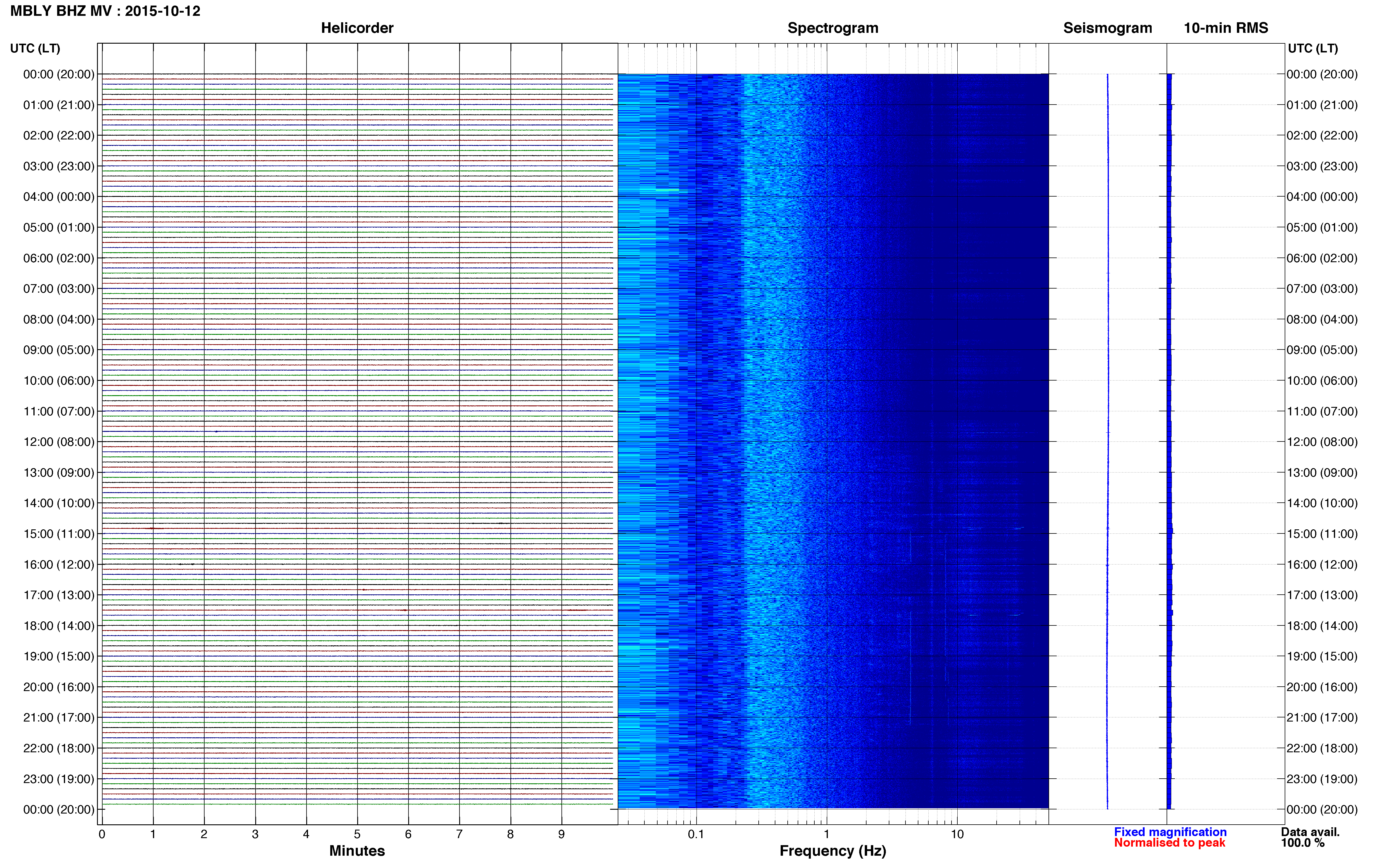The image size is (1389, 868).
Task: Click the left time label "18:00 (14:00)"
Action: [59, 626]
